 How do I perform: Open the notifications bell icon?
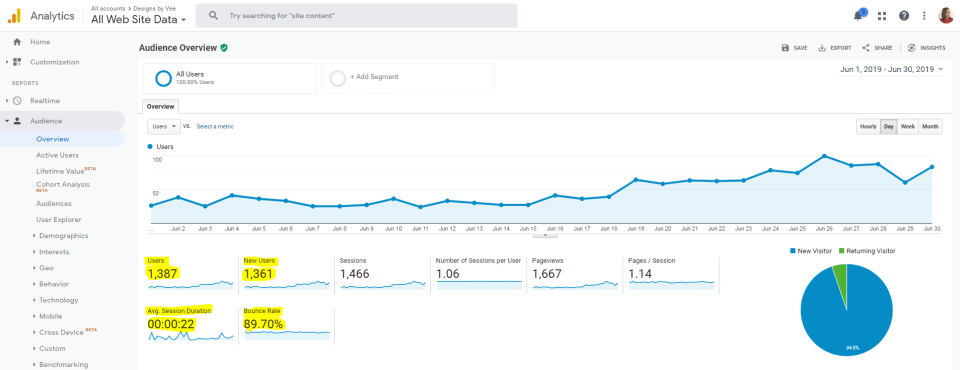tap(858, 15)
